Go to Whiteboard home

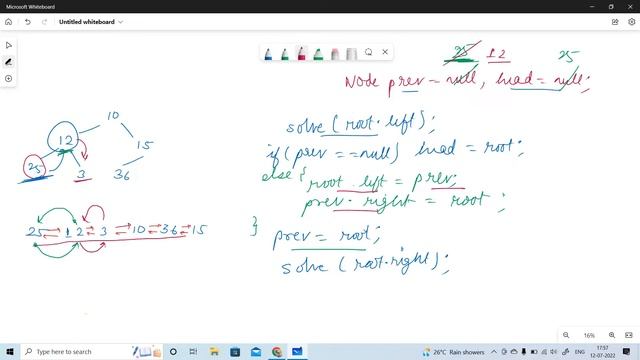click(x=9, y=22)
